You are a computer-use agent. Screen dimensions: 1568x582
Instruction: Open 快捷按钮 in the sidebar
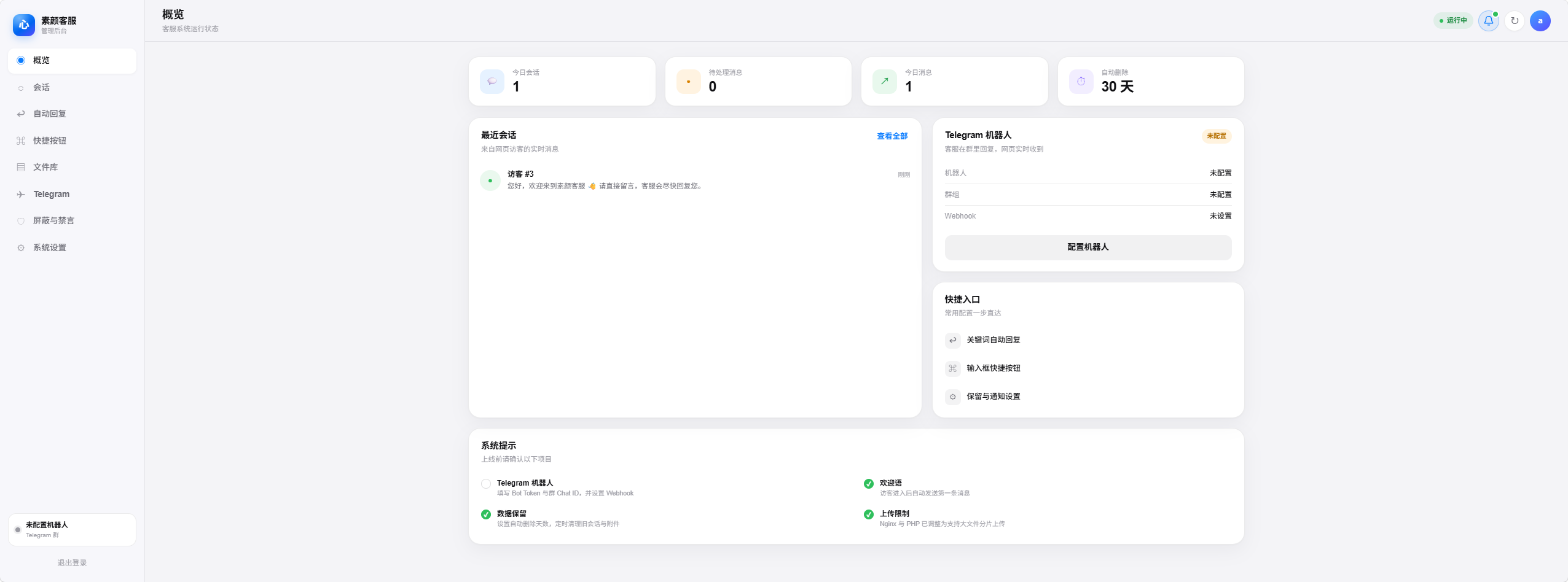(73, 141)
